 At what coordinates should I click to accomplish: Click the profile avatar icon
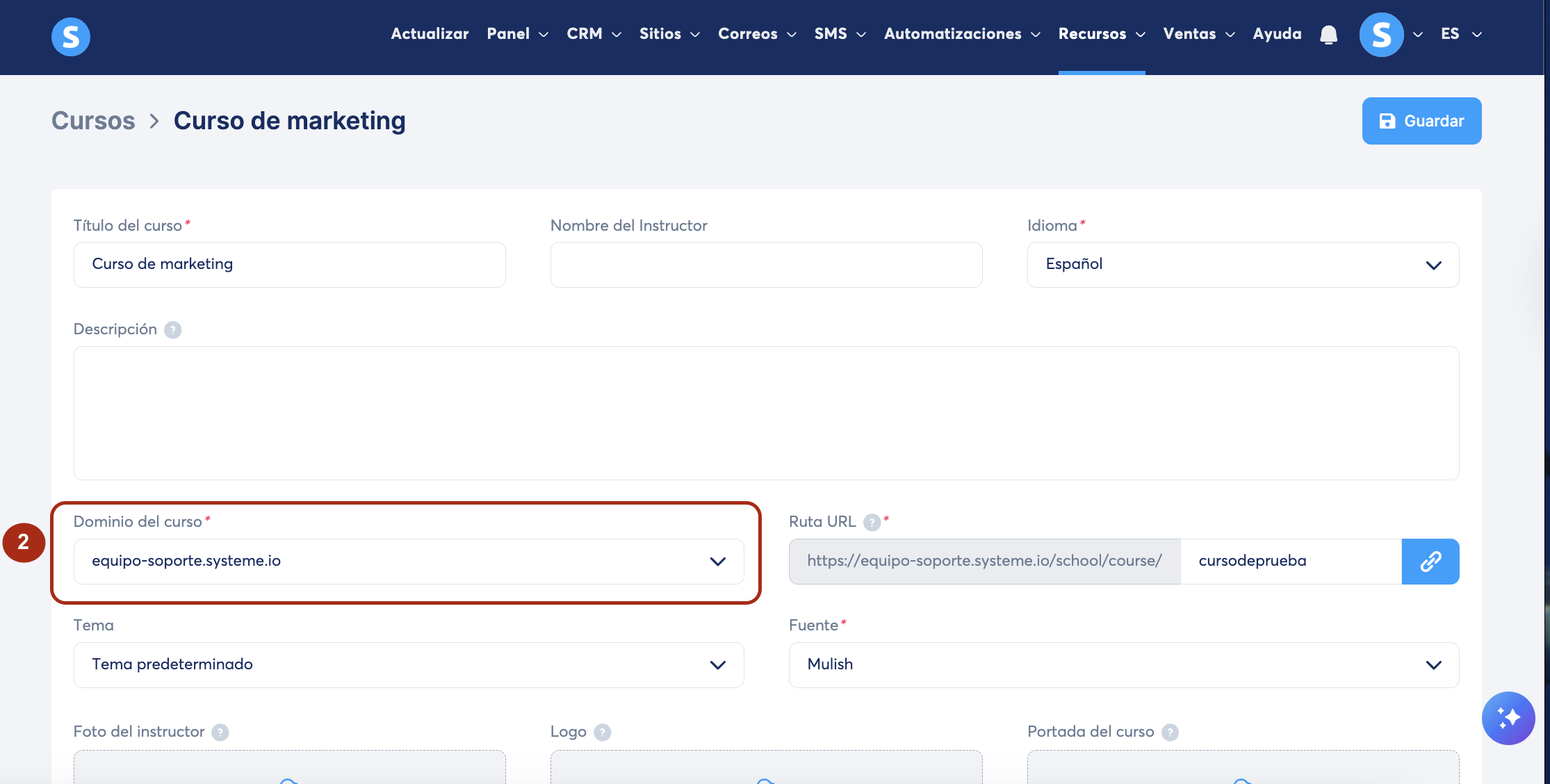tap(1381, 35)
